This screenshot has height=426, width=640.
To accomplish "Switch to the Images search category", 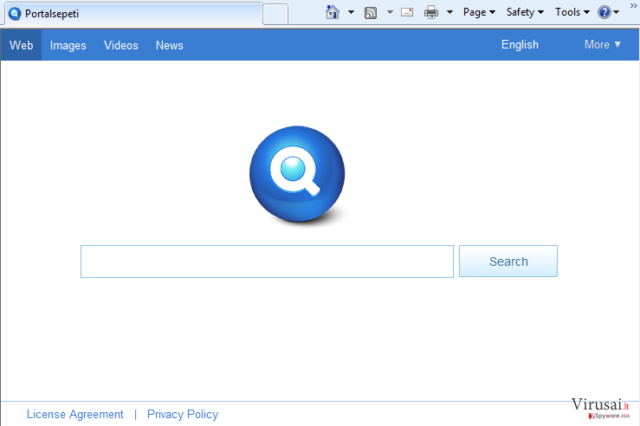I will (x=68, y=45).
